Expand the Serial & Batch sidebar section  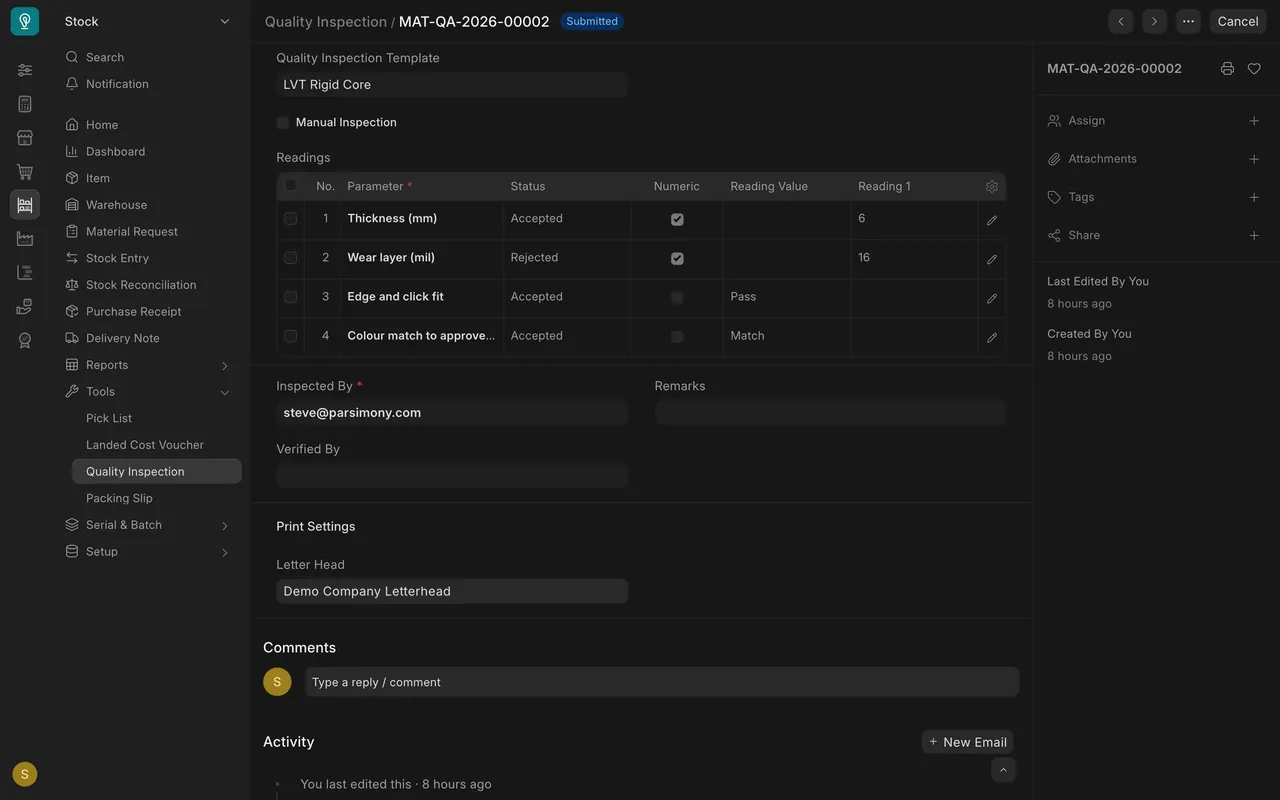pos(224,526)
